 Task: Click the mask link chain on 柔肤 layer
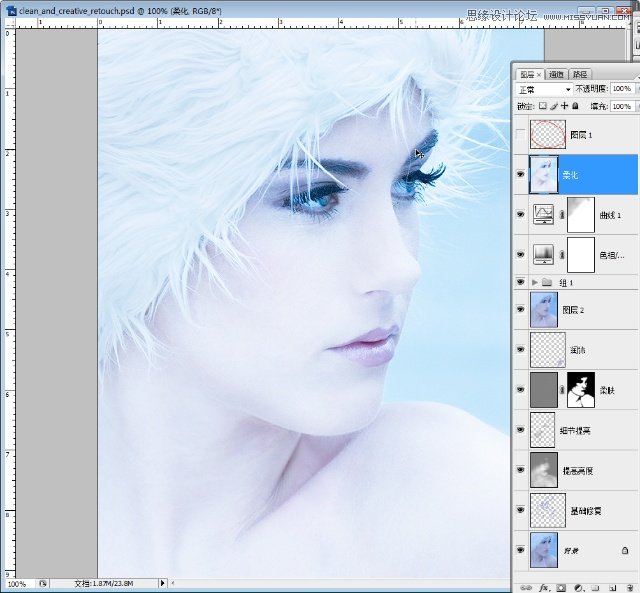562,390
